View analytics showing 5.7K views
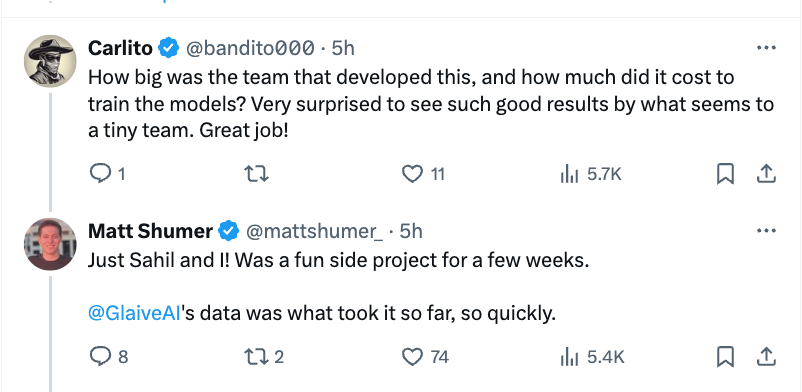 pyautogui.click(x=590, y=175)
